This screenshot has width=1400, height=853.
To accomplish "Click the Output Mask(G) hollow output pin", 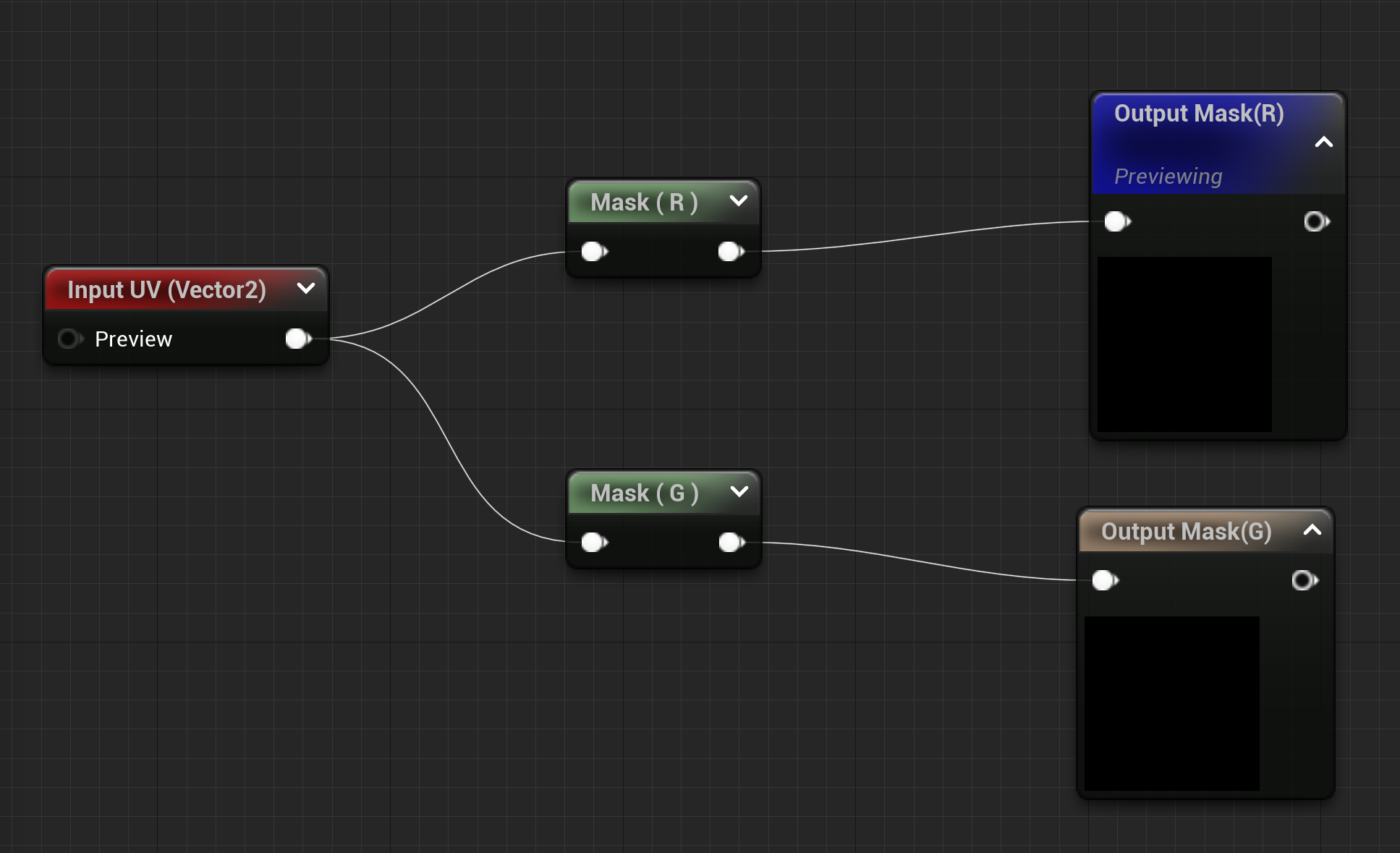I will [1304, 580].
